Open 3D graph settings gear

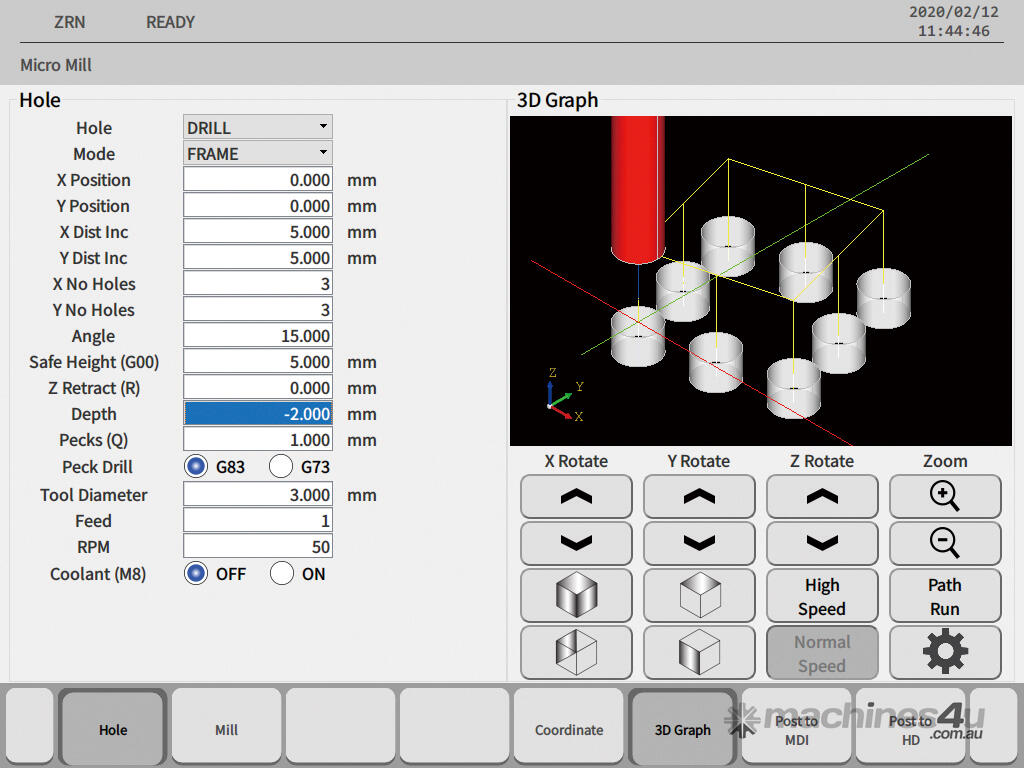coord(945,653)
